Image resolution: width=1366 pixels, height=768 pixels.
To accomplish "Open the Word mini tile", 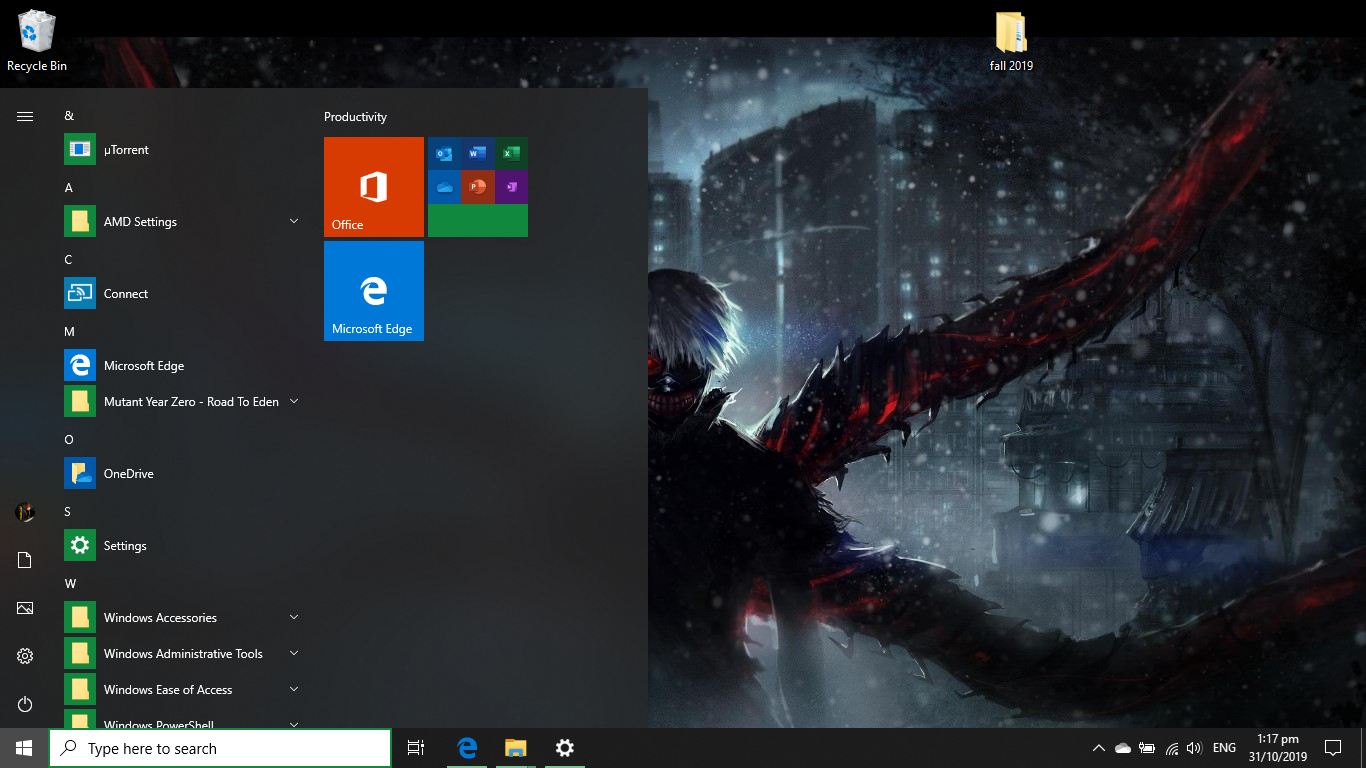I will click(478, 153).
